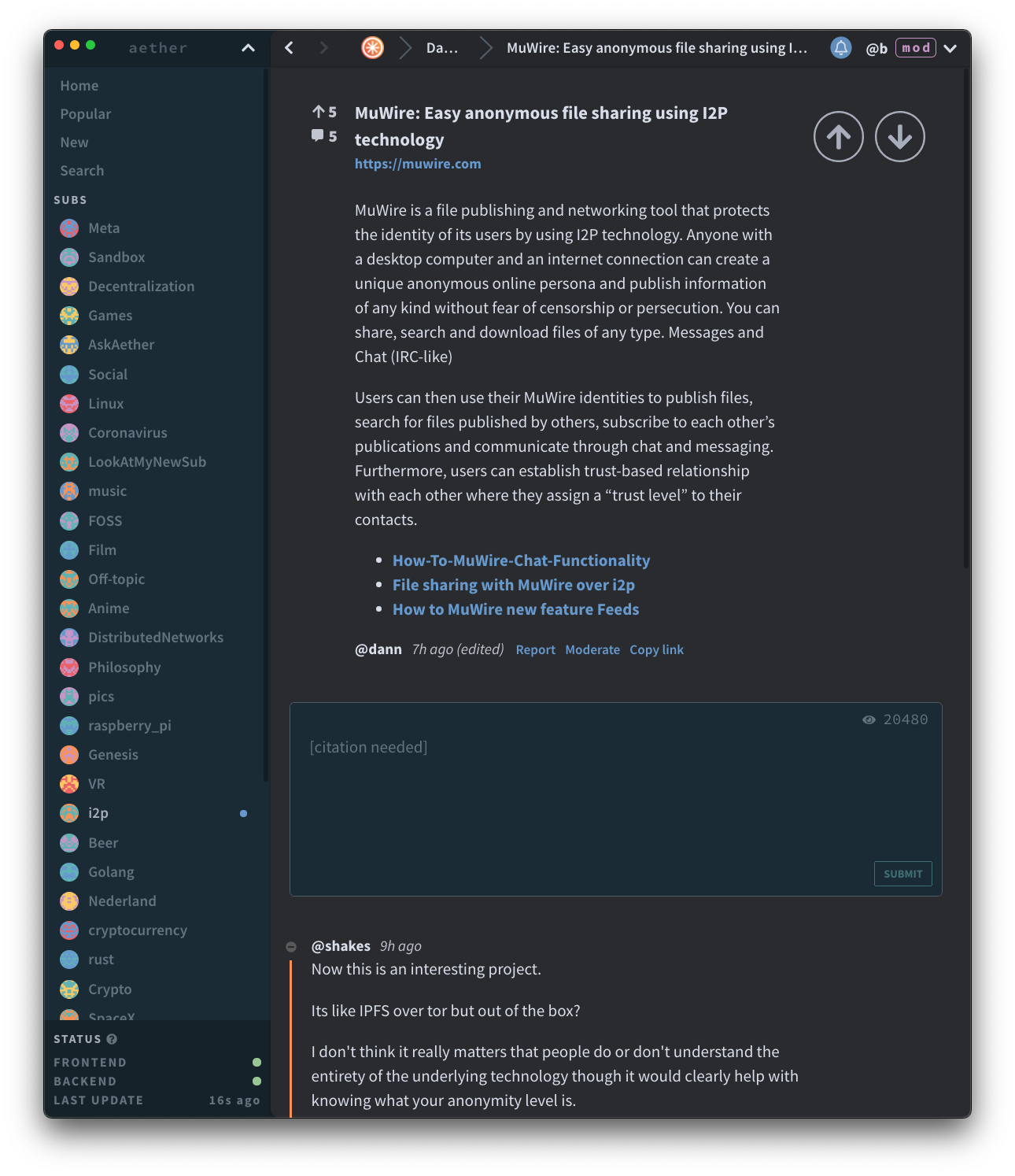The width and height of the screenshot is (1015, 1176).
Task: Click the LAST UPDATE 16s ago status
Action: click(x=157, y=1100)
